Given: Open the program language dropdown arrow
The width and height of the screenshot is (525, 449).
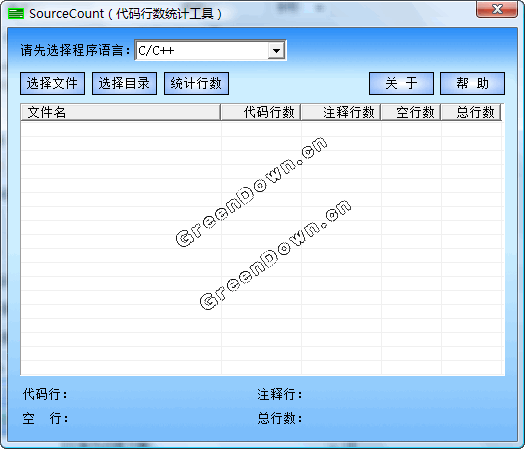Looking at the screenshot, I should pyautogui.click(x=276, y=51).
